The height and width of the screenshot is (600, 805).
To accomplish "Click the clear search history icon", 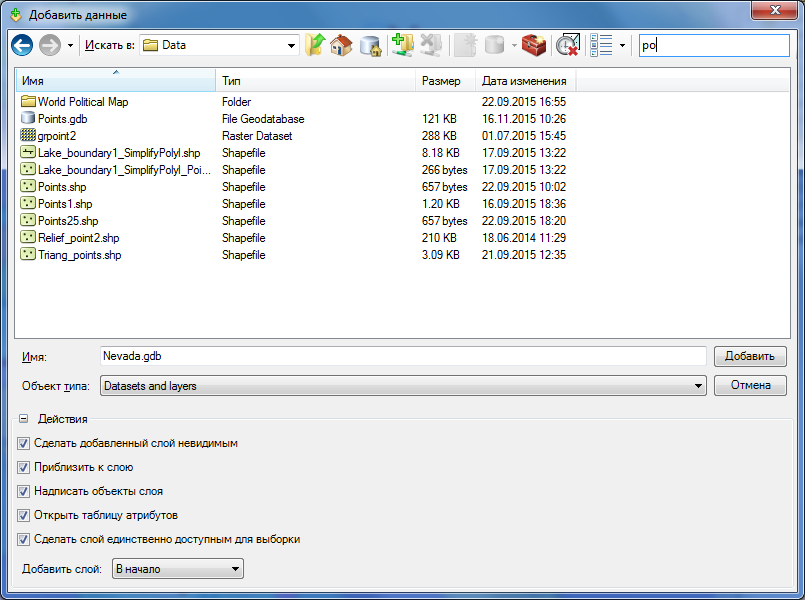I will click(568, 45).
